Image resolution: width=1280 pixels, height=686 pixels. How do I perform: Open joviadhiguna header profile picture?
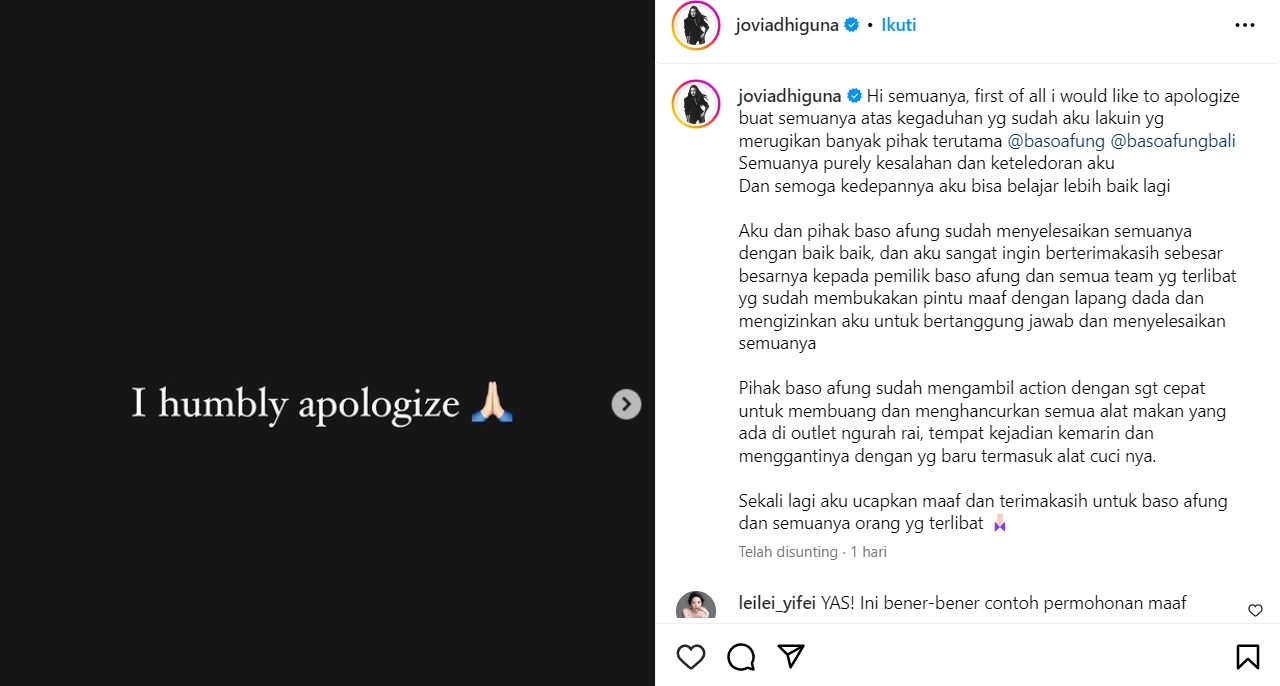[696, 26]
